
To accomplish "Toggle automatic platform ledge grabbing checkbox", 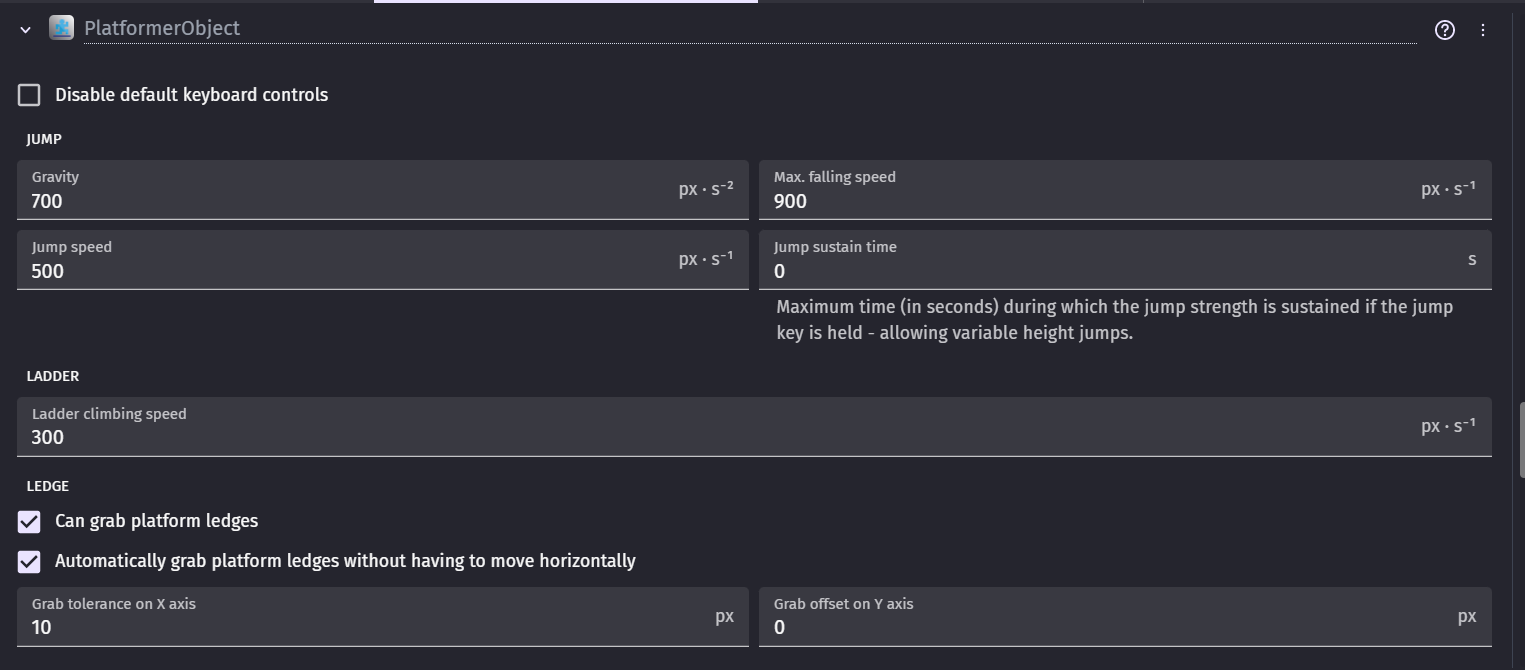I will coord(29,562).
